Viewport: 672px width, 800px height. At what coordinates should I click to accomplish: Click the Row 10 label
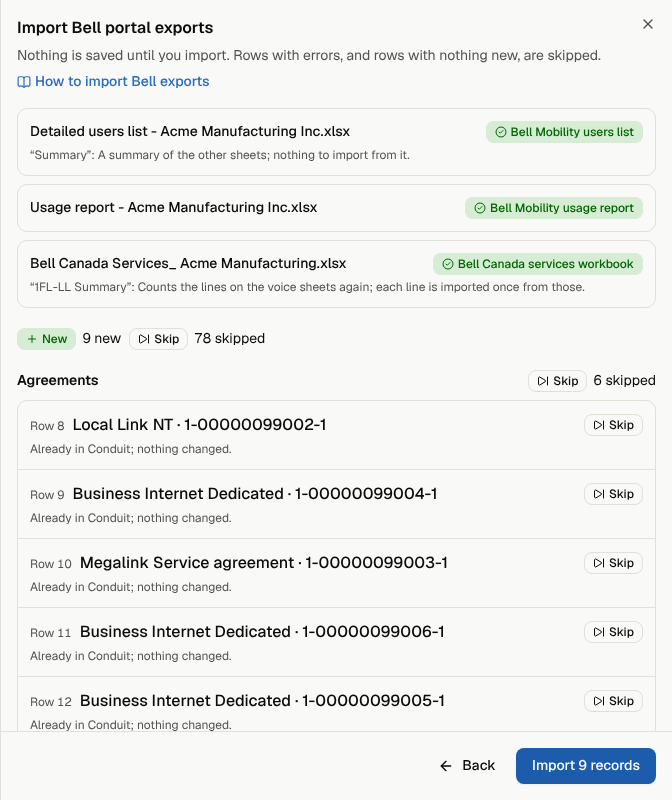click(51, 564)
